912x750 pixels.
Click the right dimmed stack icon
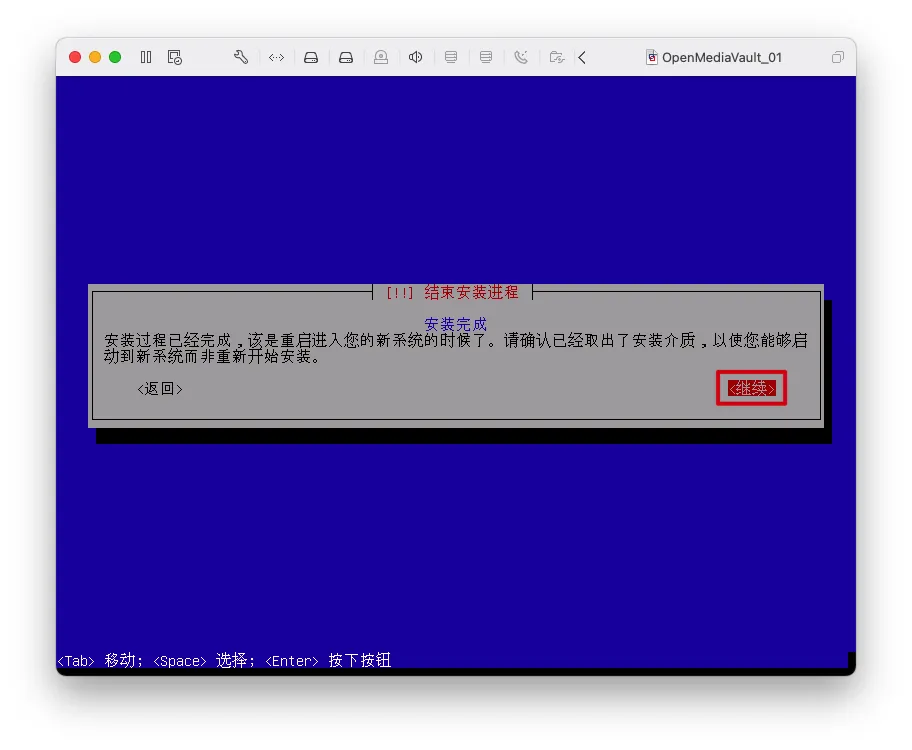pos(486,57)
